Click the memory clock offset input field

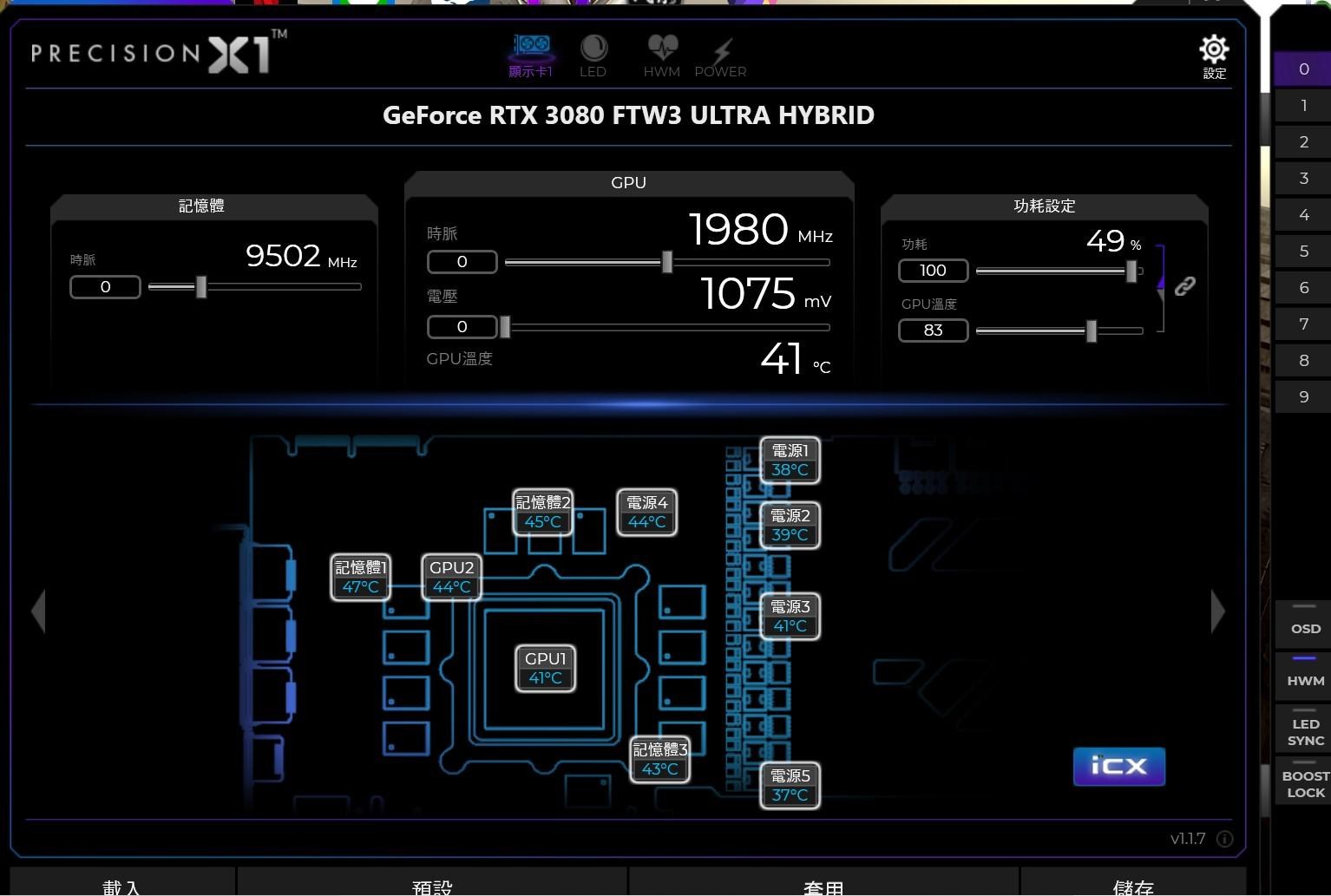point(105,287)
